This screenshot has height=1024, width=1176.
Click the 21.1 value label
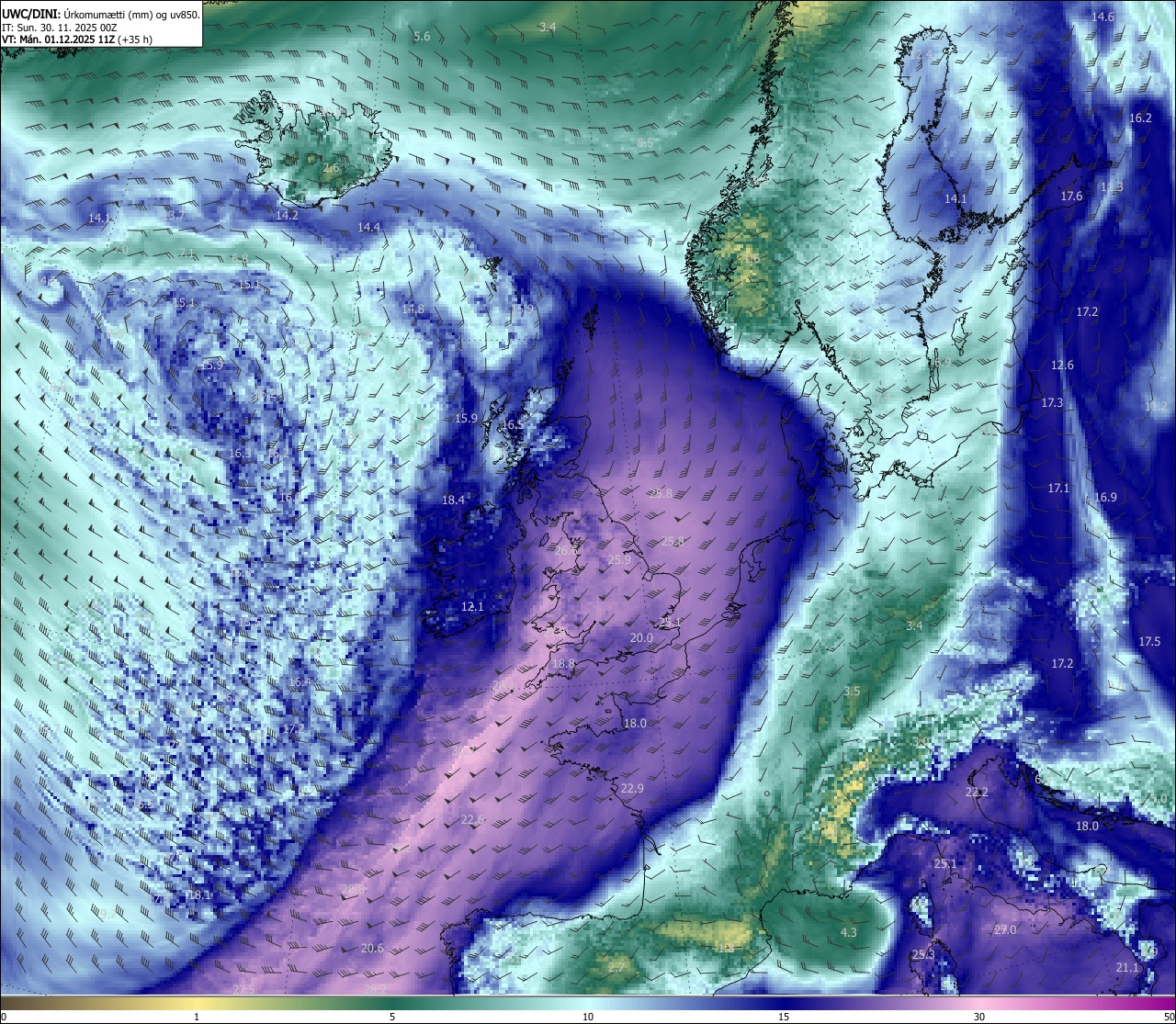click(x=1127, y=968)
